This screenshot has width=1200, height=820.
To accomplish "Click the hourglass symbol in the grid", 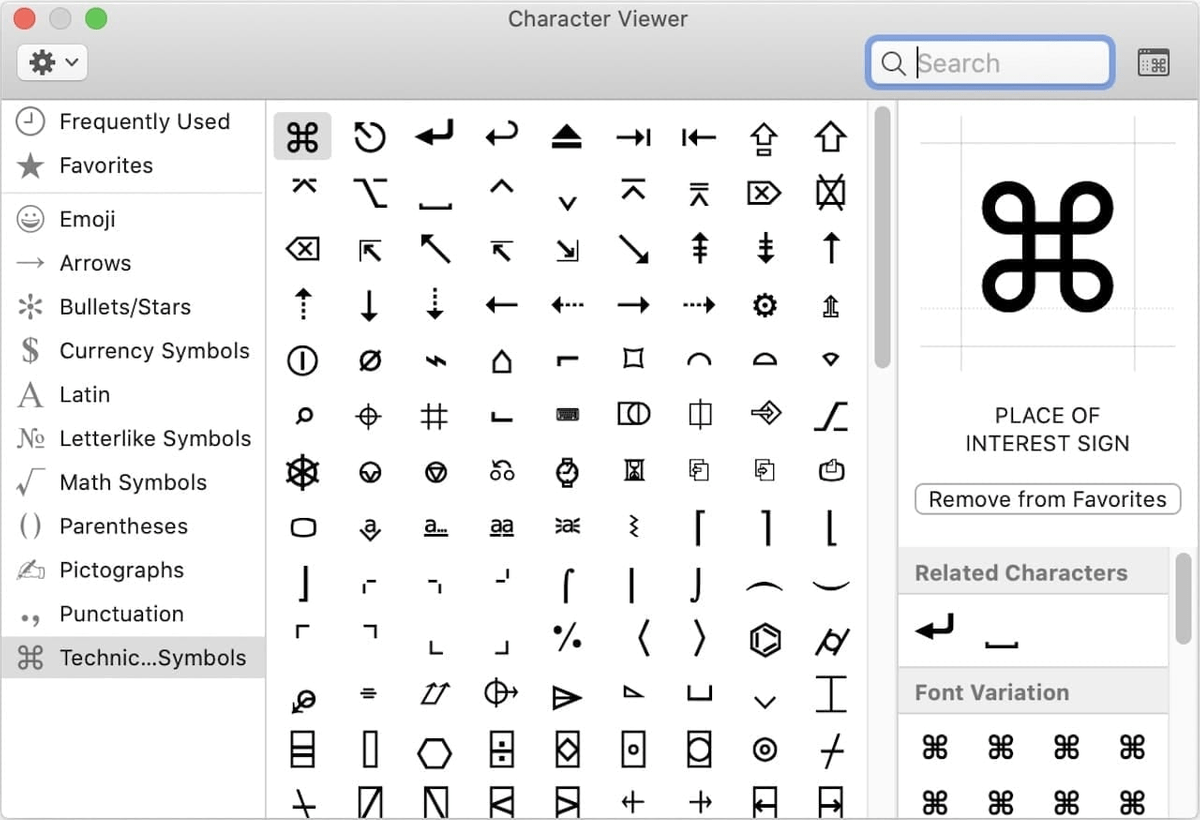I will pyautogui.click(x=633, y=470).
